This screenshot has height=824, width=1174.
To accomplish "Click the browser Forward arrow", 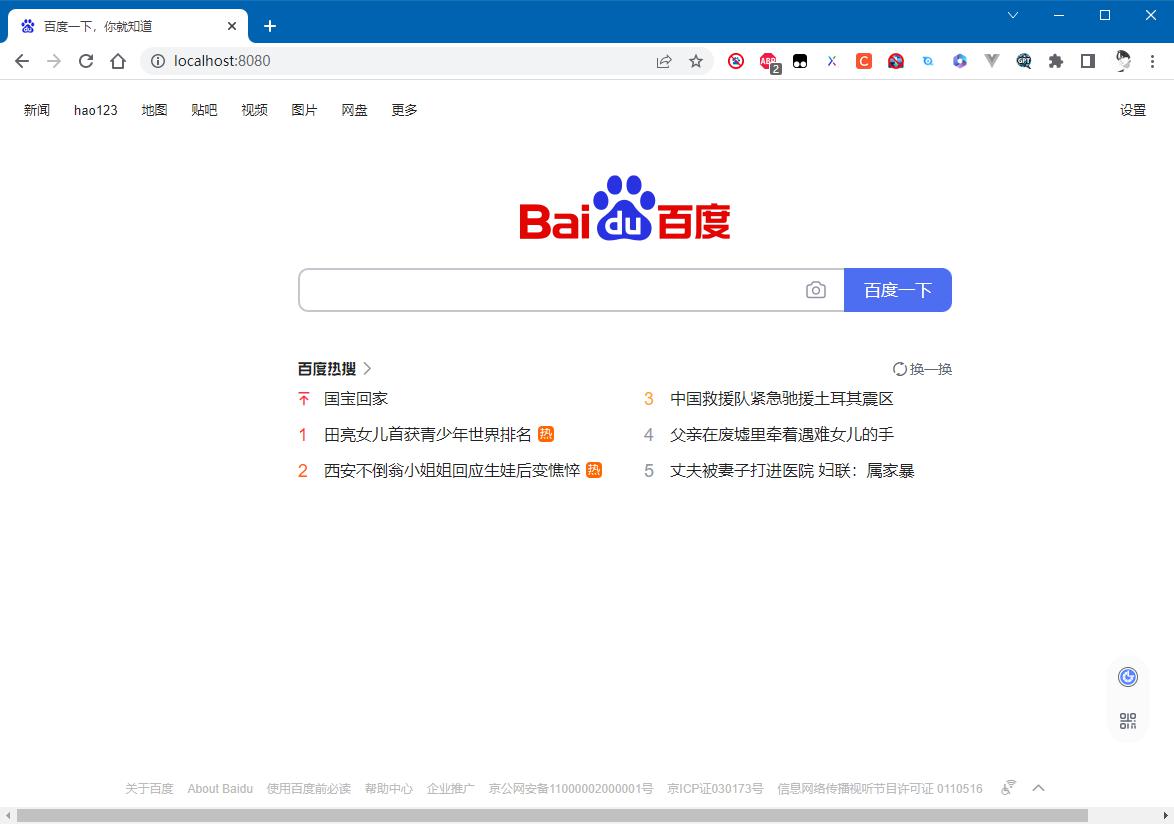I will click(54, 61).
